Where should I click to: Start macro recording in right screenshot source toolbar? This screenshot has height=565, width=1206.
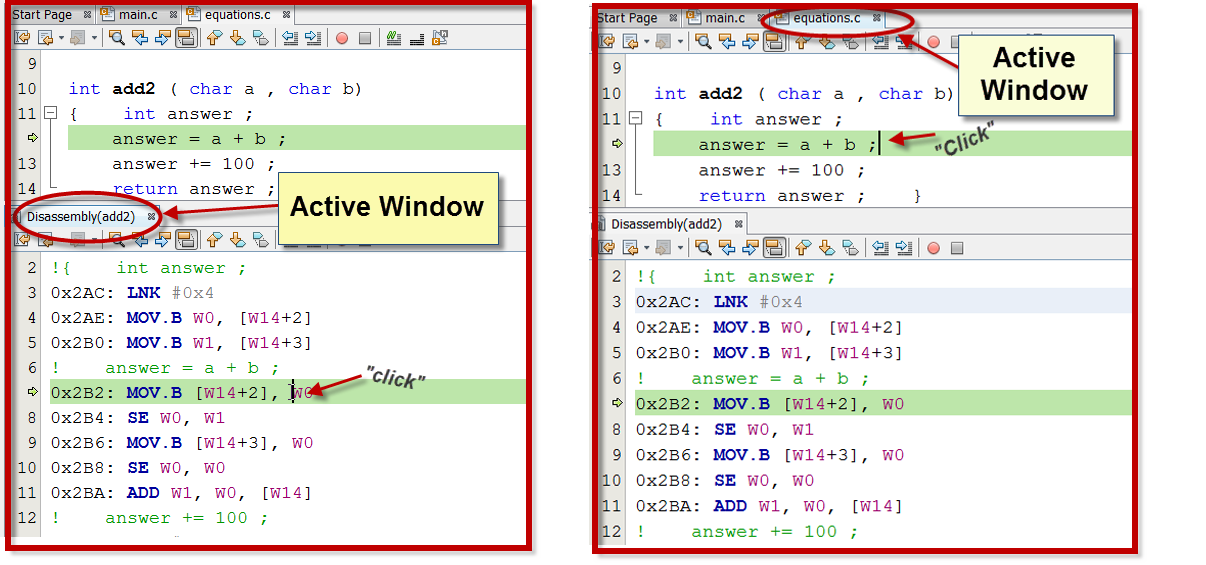click(933, 41)
